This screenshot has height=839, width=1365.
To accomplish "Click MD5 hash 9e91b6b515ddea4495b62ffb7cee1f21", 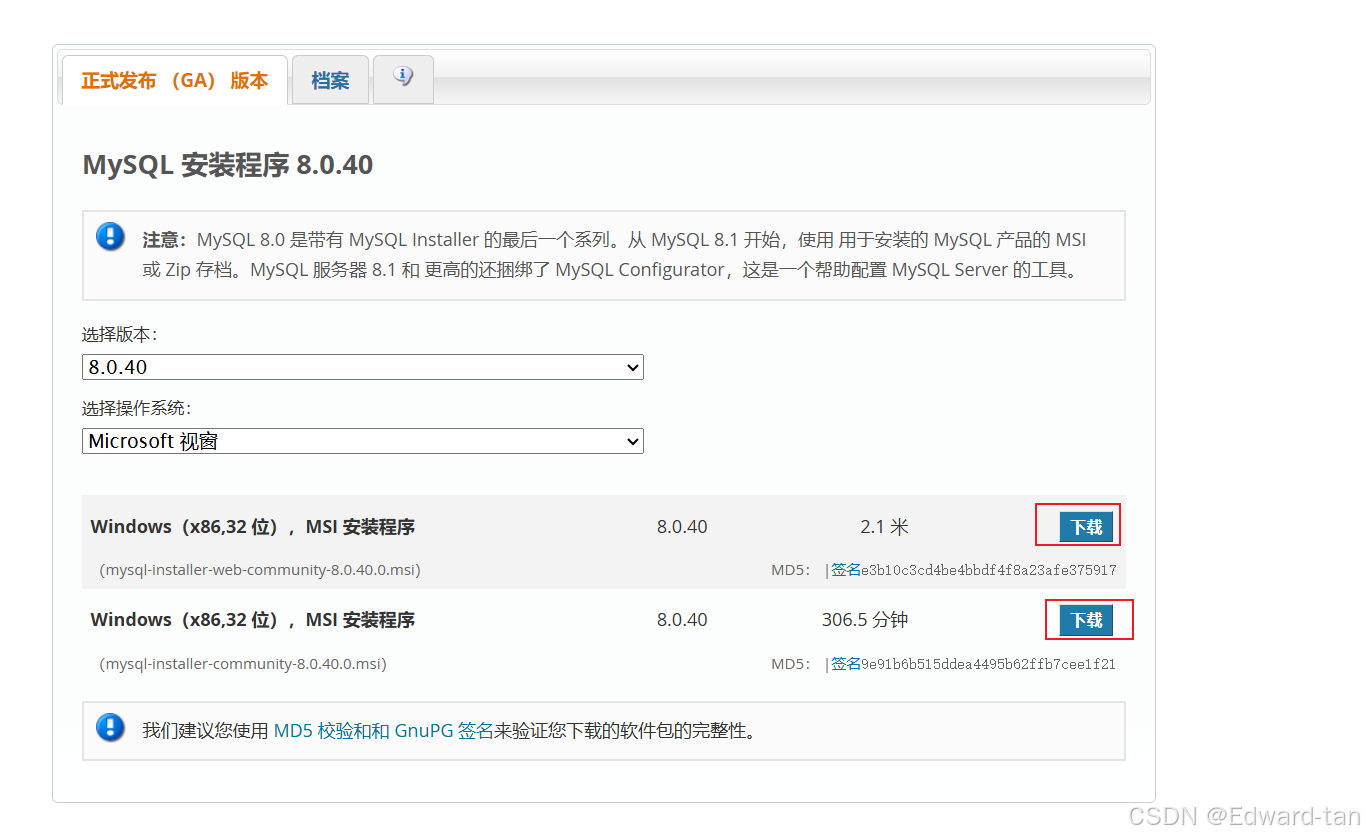I will (x=989, y=664).
